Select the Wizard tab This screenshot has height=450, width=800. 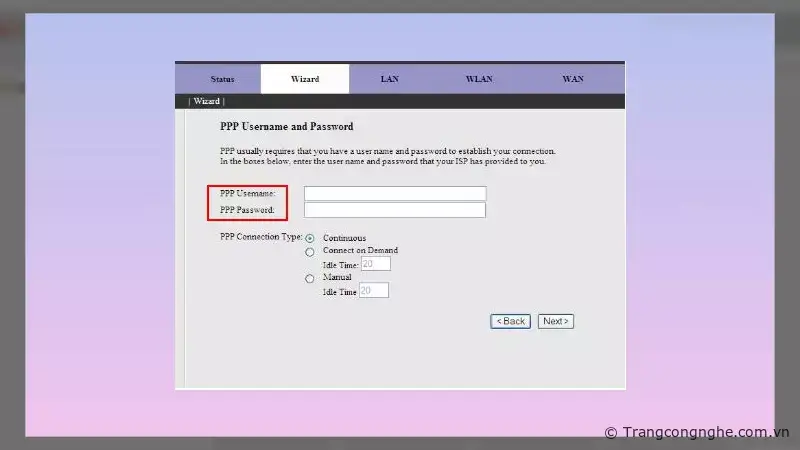click(305, 79)
